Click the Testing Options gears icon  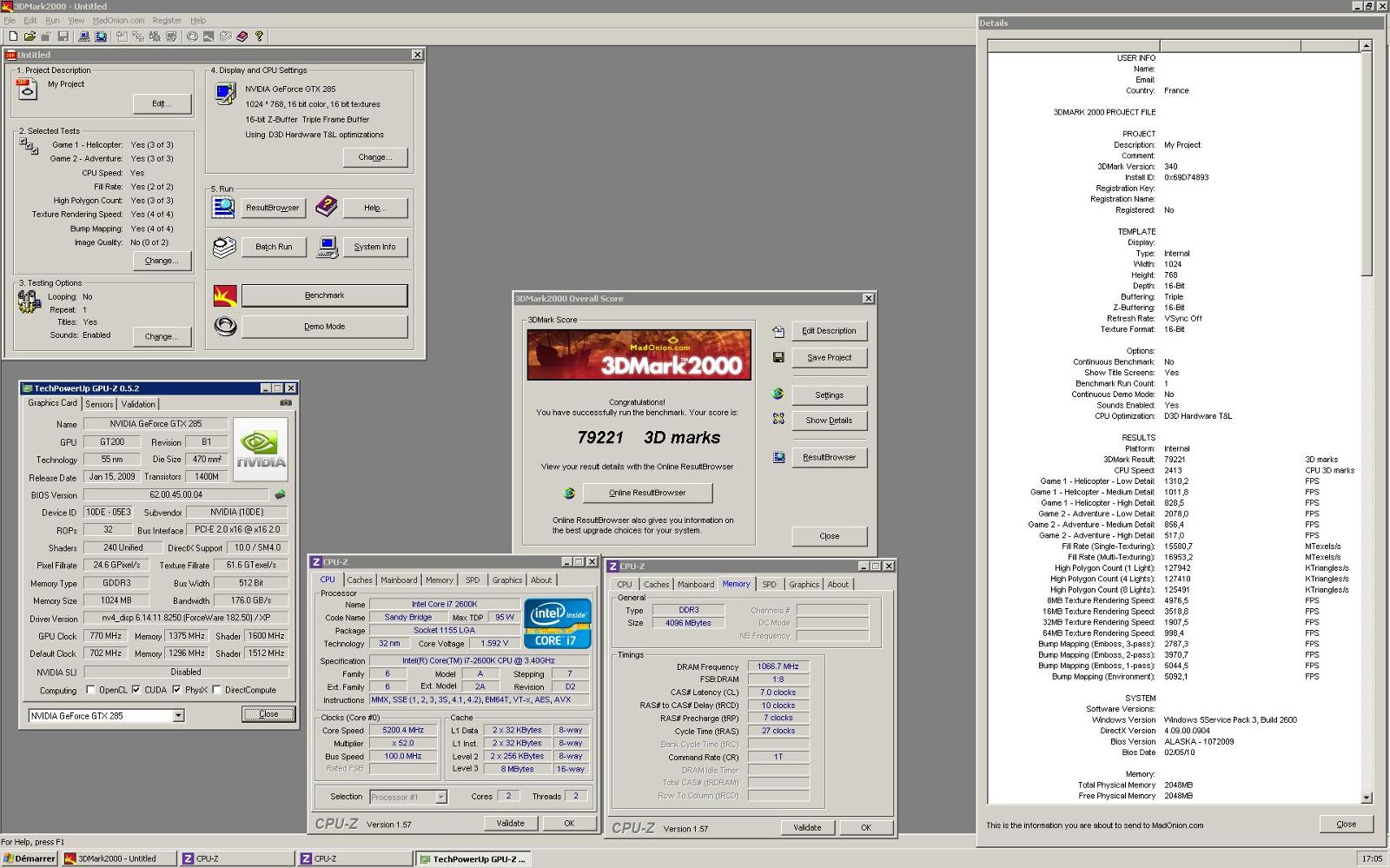(29, 301)
